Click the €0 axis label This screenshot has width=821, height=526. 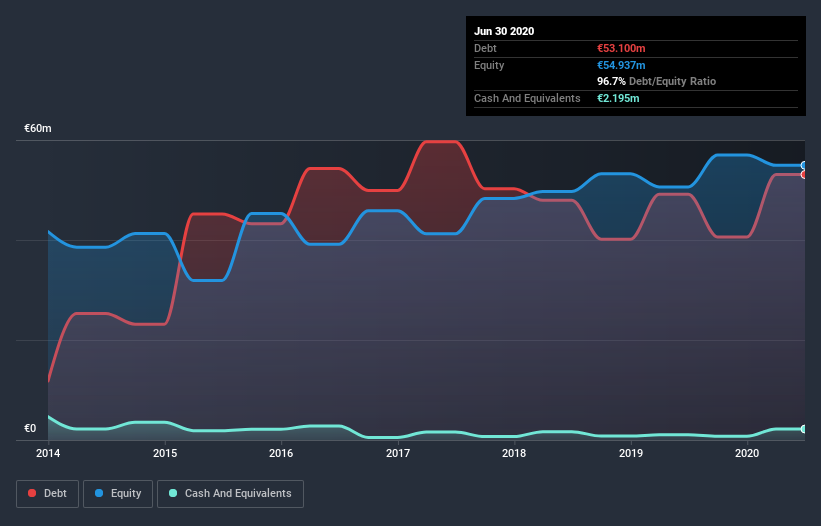[30, 428]
